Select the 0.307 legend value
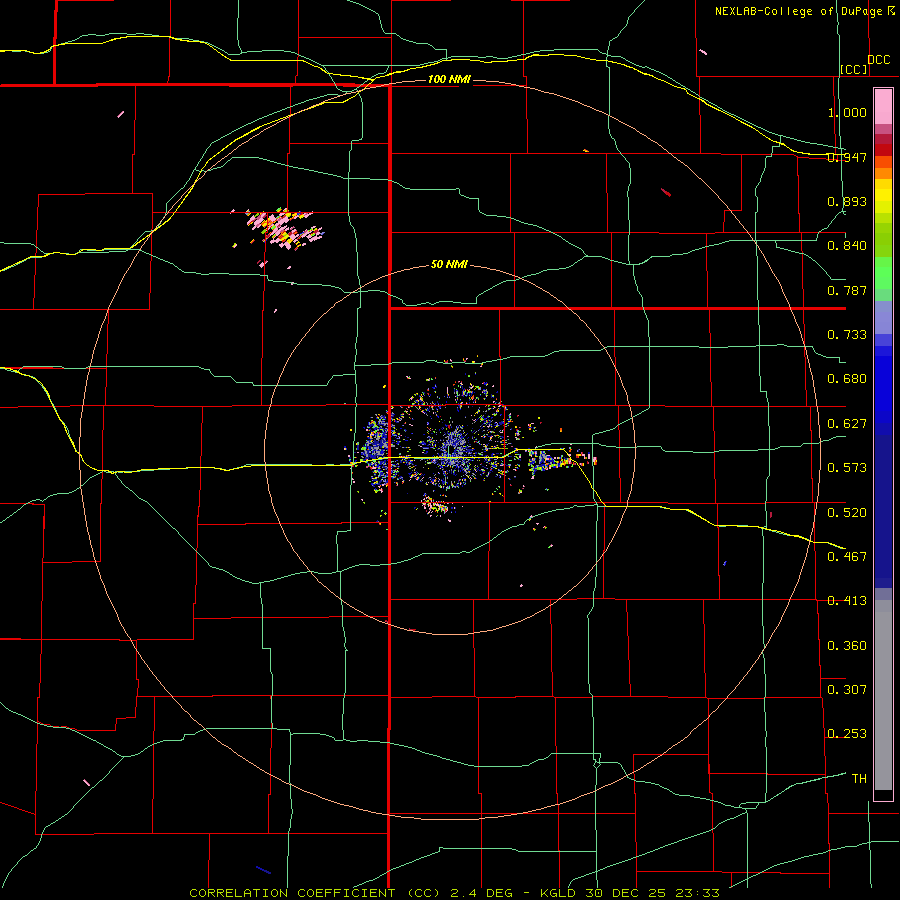The width and height of the screenshot is (900, 900). 847,689
